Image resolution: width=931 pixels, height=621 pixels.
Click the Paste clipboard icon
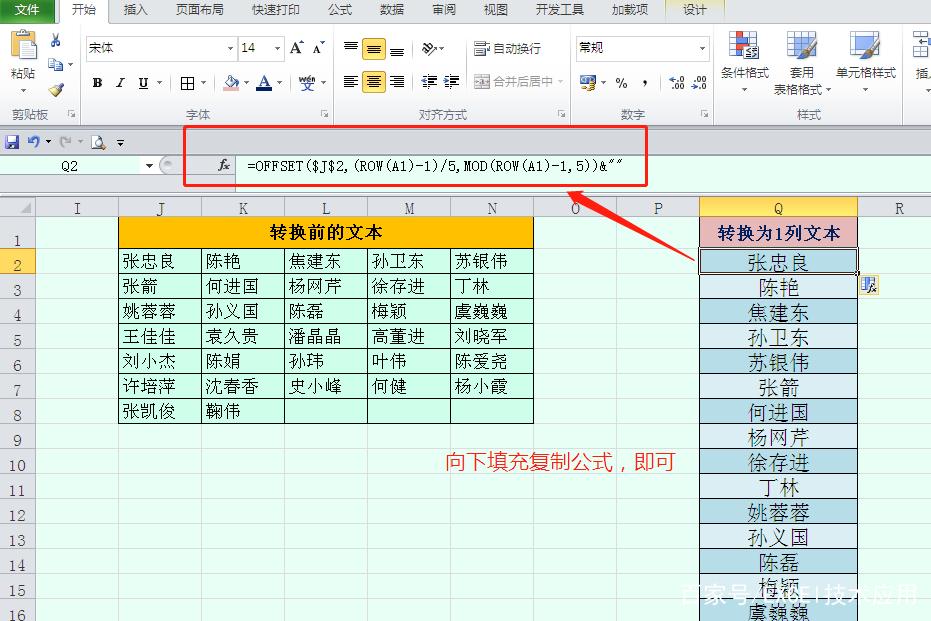click(23, 46)
